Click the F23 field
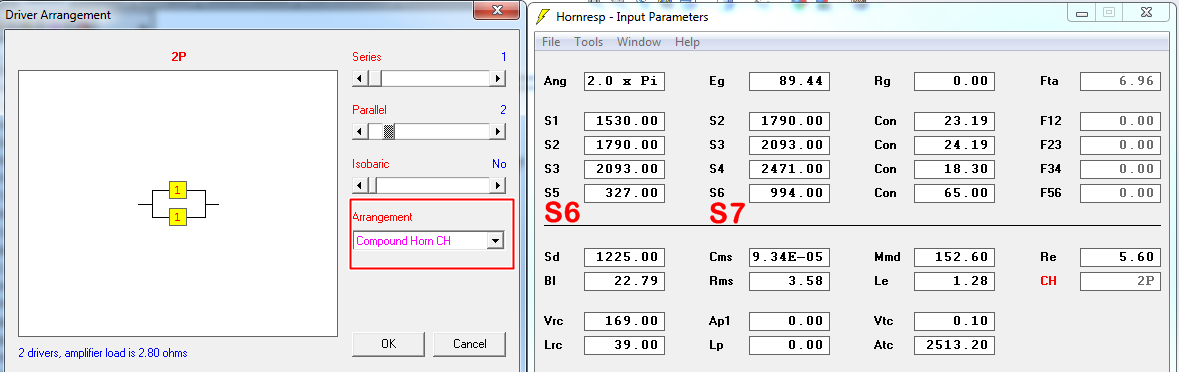Screen dimensions: 1179x372 (1120, 145)
